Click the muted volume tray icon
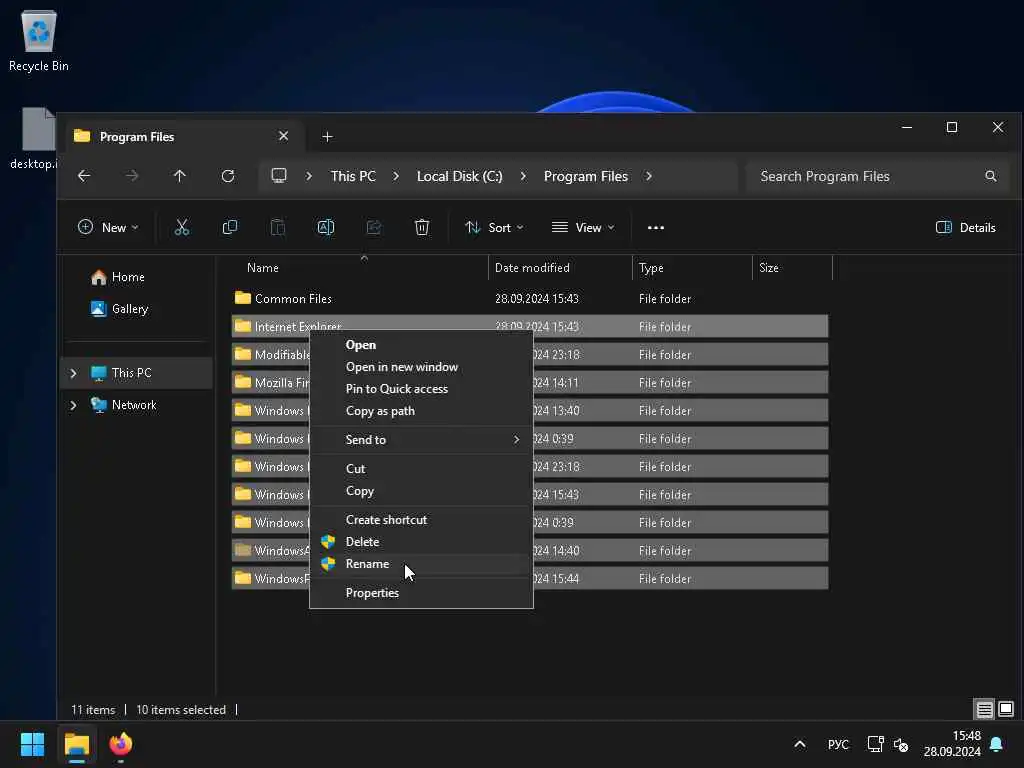 pyautogui.click(x=901, y=744)
